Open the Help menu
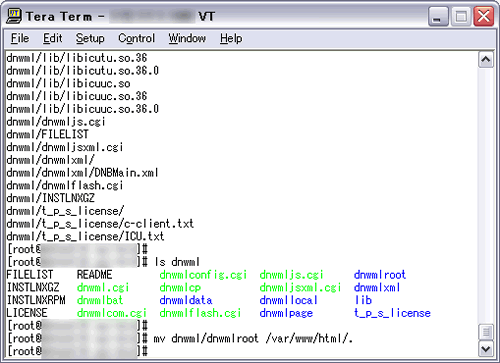Viewport: 500px width, 363px height. 231,38
